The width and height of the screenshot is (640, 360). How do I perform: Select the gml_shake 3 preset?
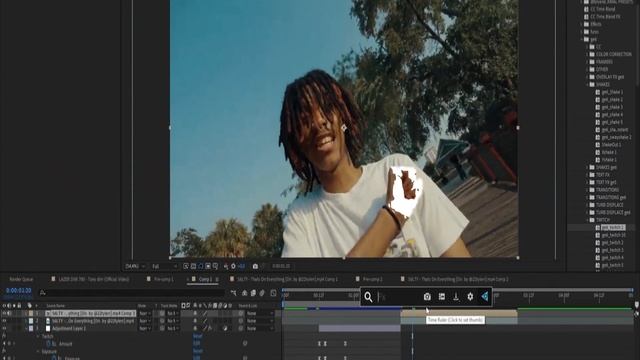(x=612, y=107)
